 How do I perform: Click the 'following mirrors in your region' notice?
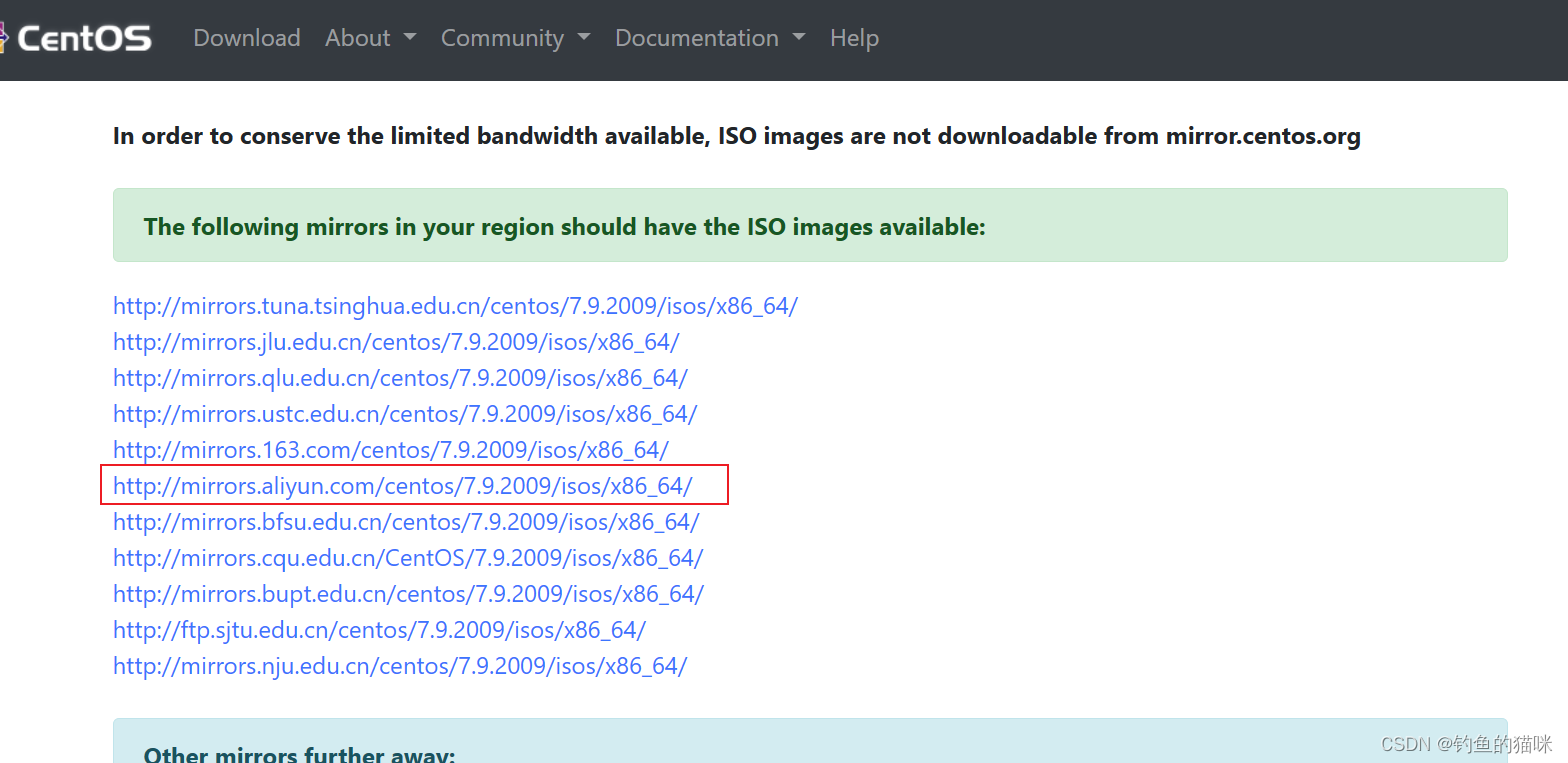[x=810, y=225]
